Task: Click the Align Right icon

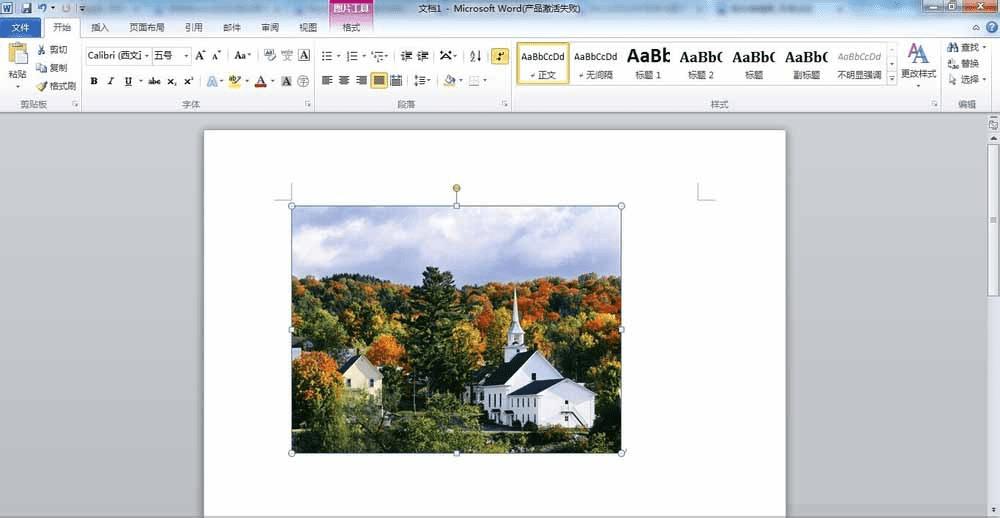Action: click(x=361, y=80)
